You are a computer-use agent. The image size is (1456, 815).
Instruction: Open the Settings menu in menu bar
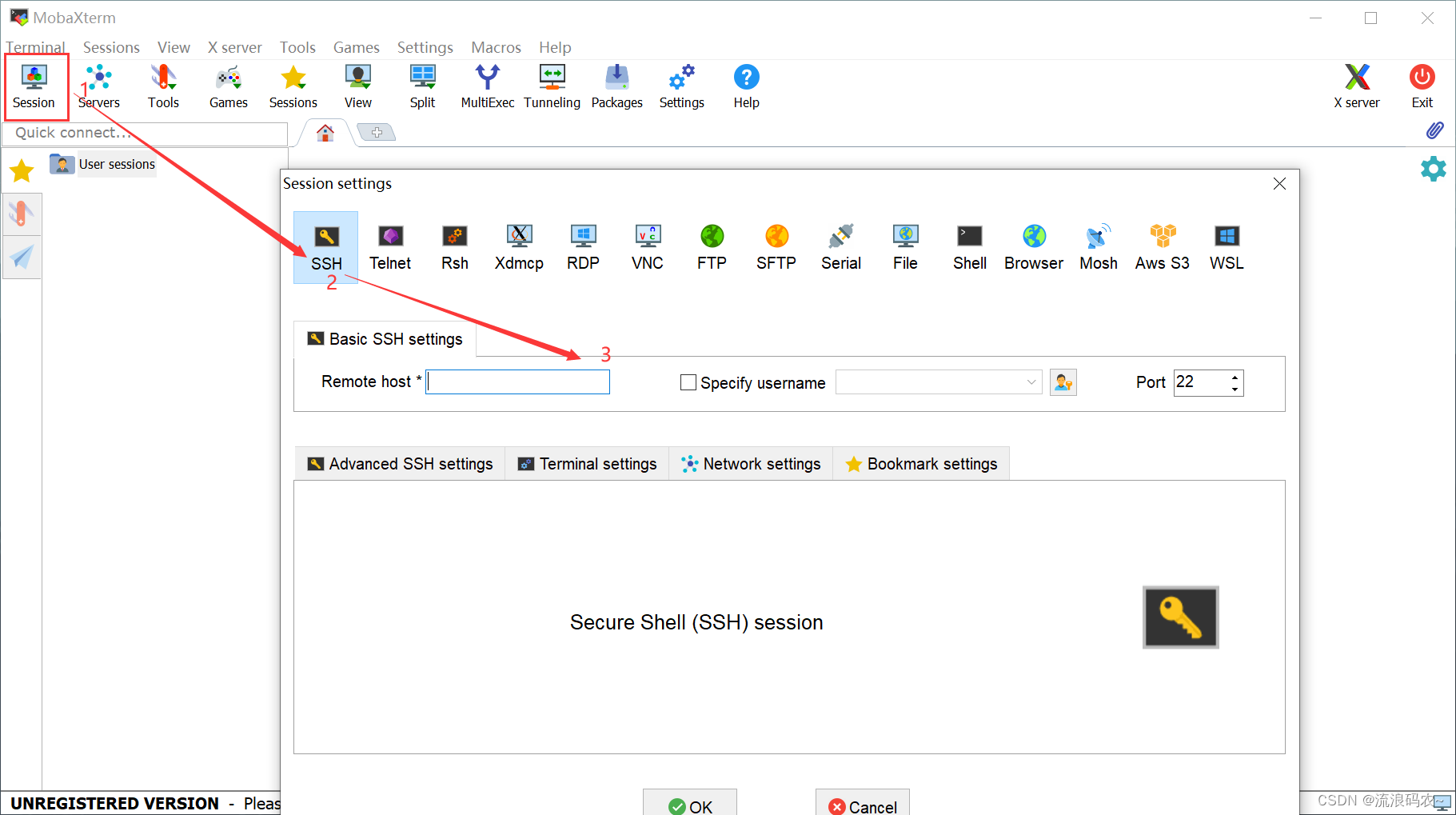click(x=425, y=47)
